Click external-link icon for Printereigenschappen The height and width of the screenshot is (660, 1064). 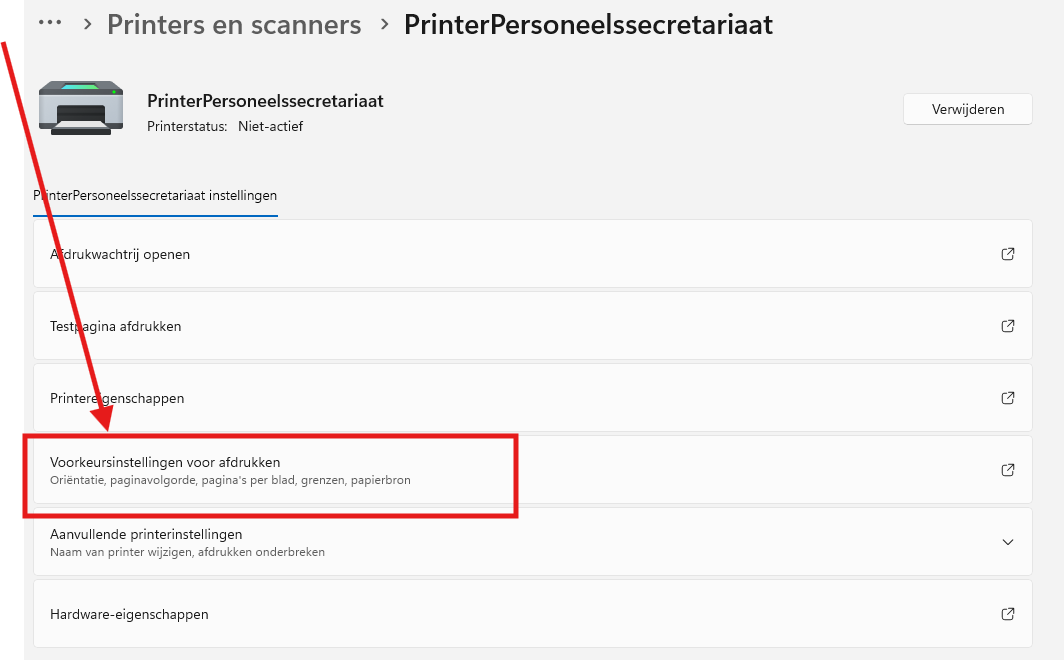coord(1008,398)
